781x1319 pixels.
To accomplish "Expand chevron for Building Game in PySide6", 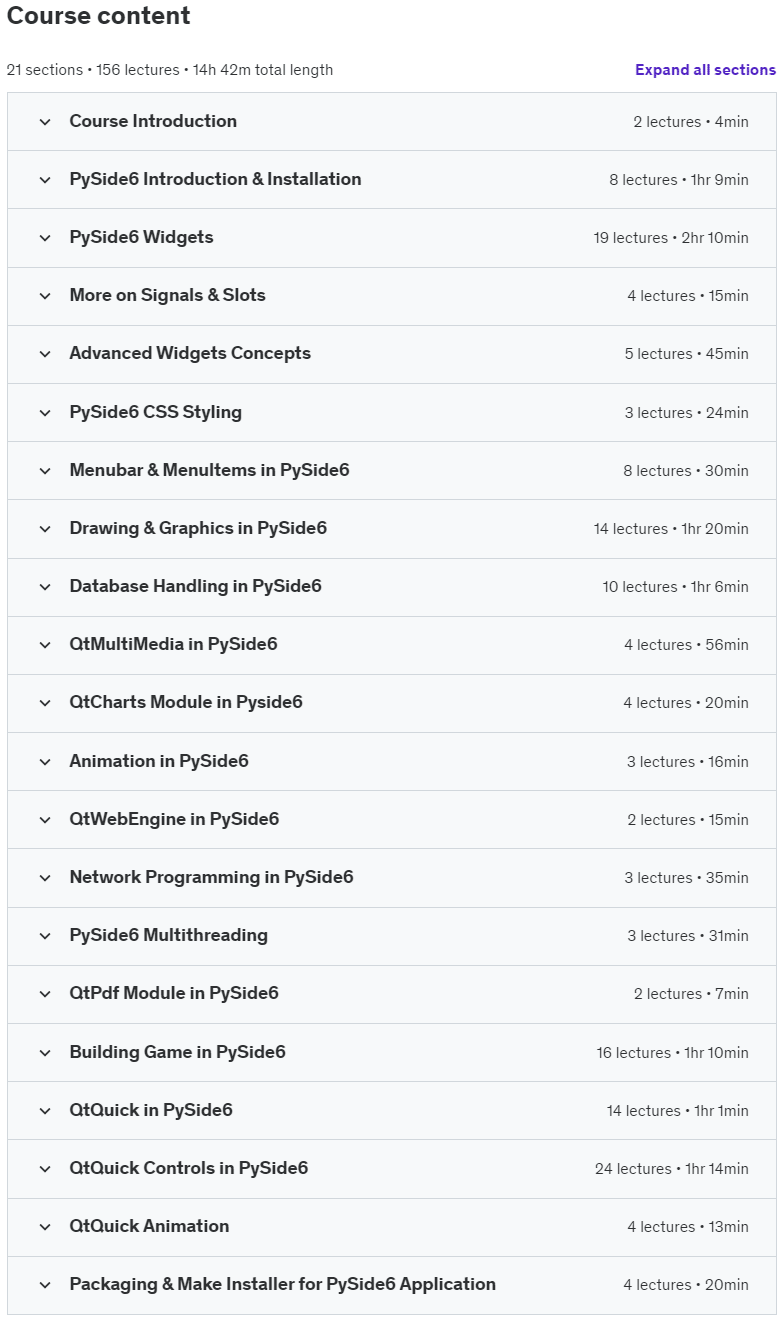I will coord(45,1053).
